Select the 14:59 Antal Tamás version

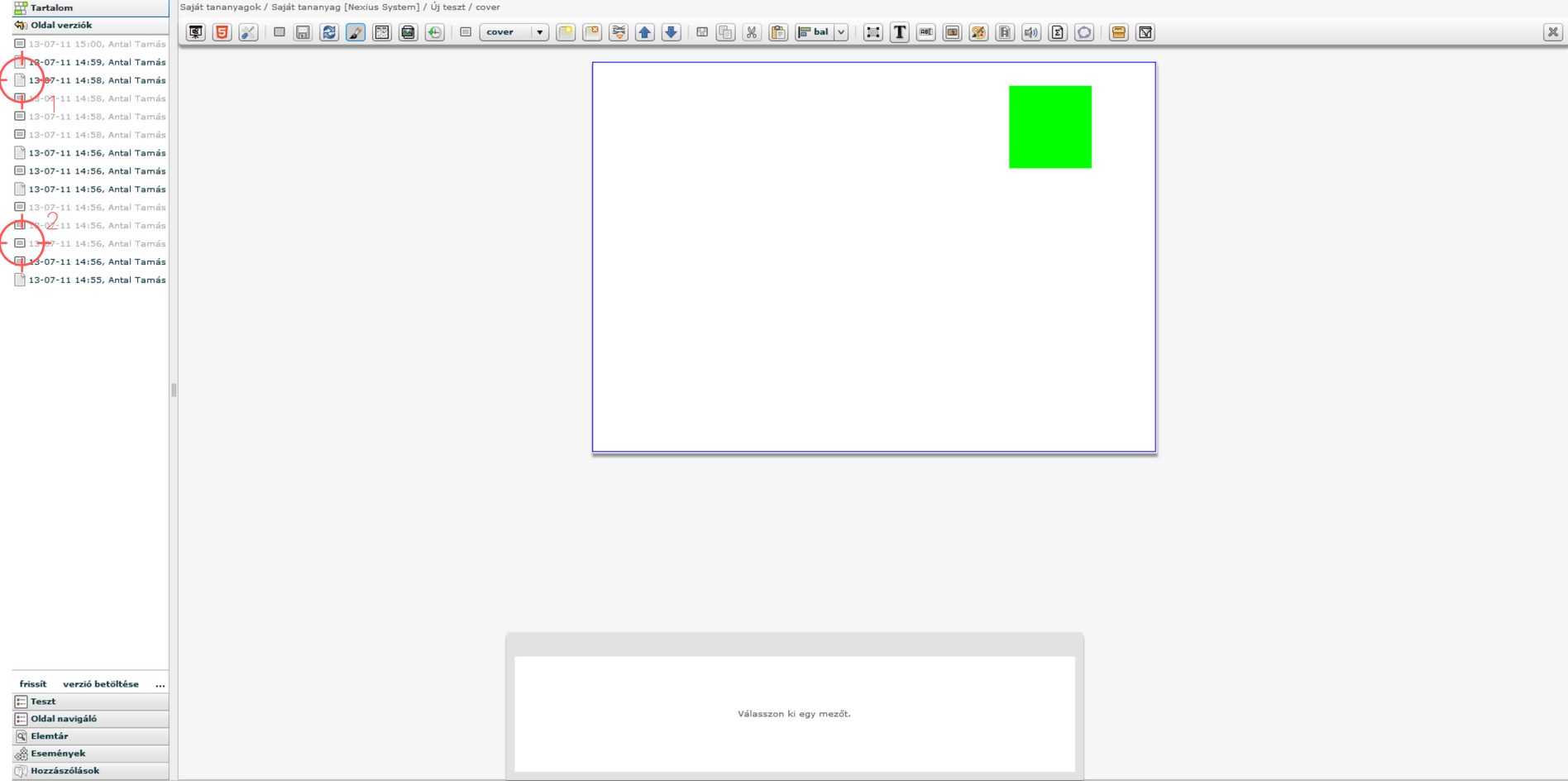(x=97, y=62)
